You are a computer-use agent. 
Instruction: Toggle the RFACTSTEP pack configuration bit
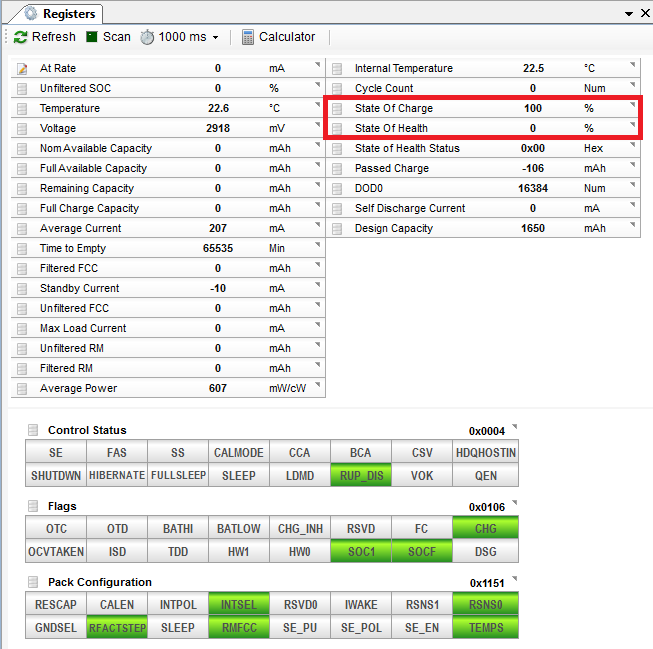(117, 627)
